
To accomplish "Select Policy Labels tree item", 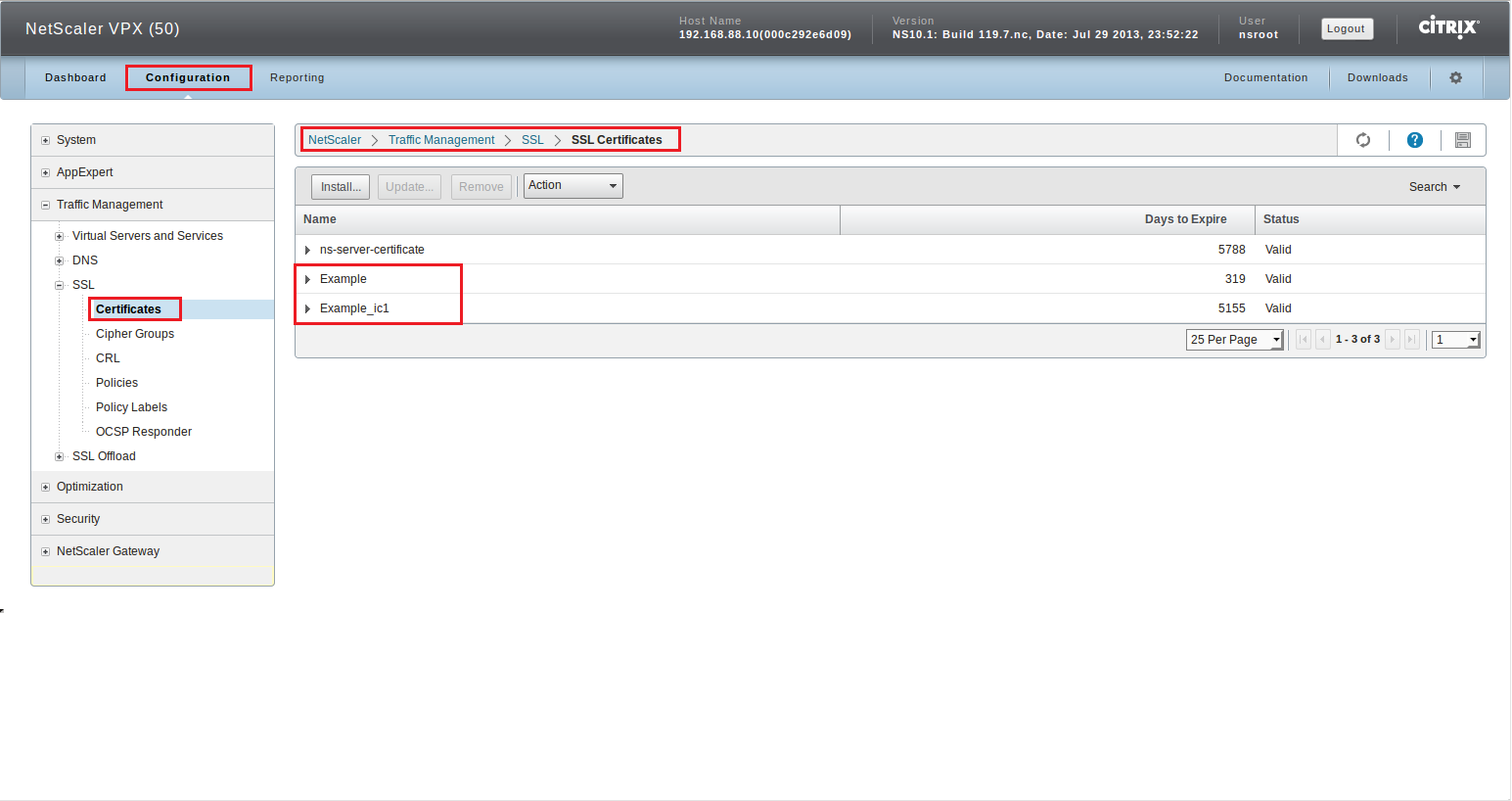I will click(x=131, y=407).
